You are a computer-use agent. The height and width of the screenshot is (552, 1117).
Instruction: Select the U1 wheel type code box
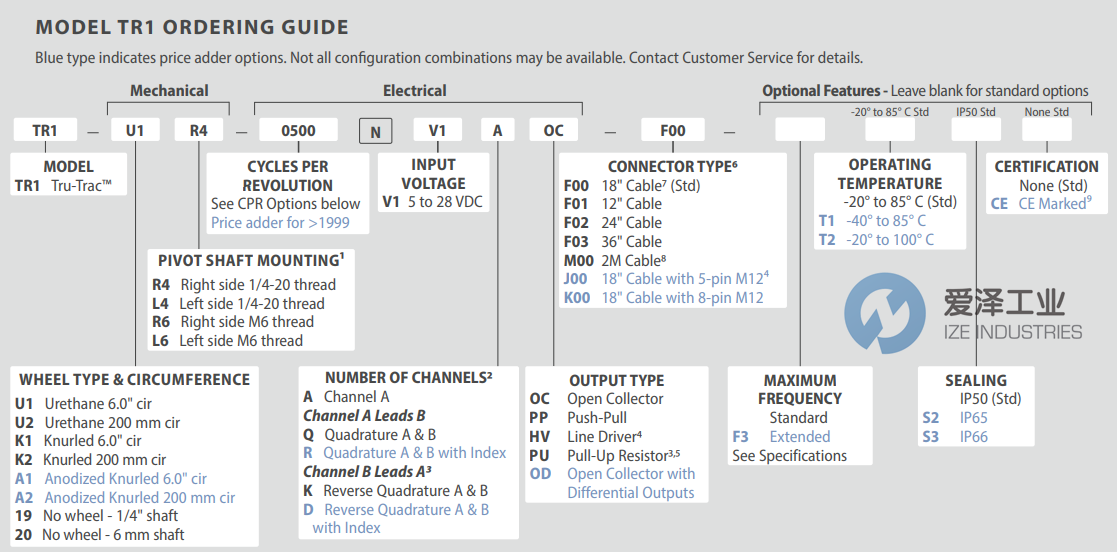click(134, 130)
